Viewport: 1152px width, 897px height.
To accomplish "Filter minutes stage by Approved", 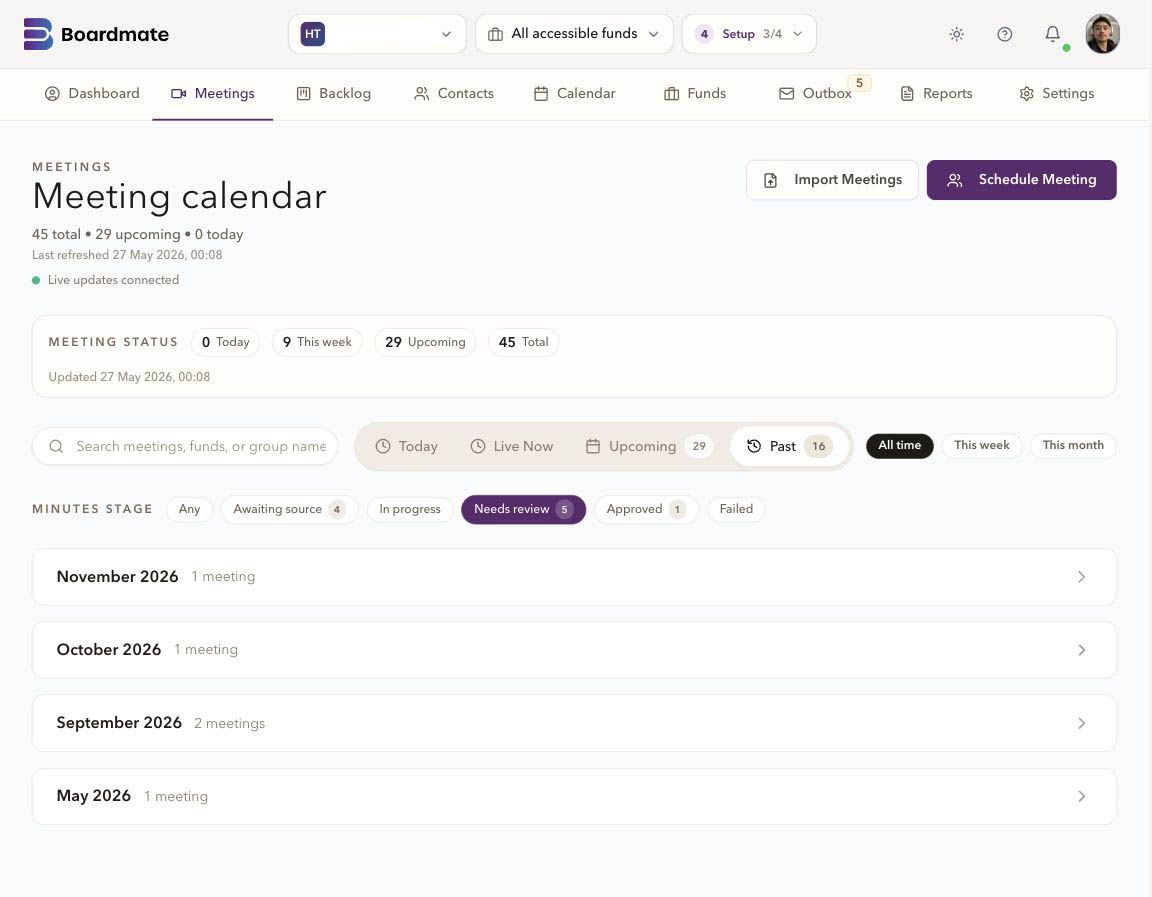I will (647, 509).
